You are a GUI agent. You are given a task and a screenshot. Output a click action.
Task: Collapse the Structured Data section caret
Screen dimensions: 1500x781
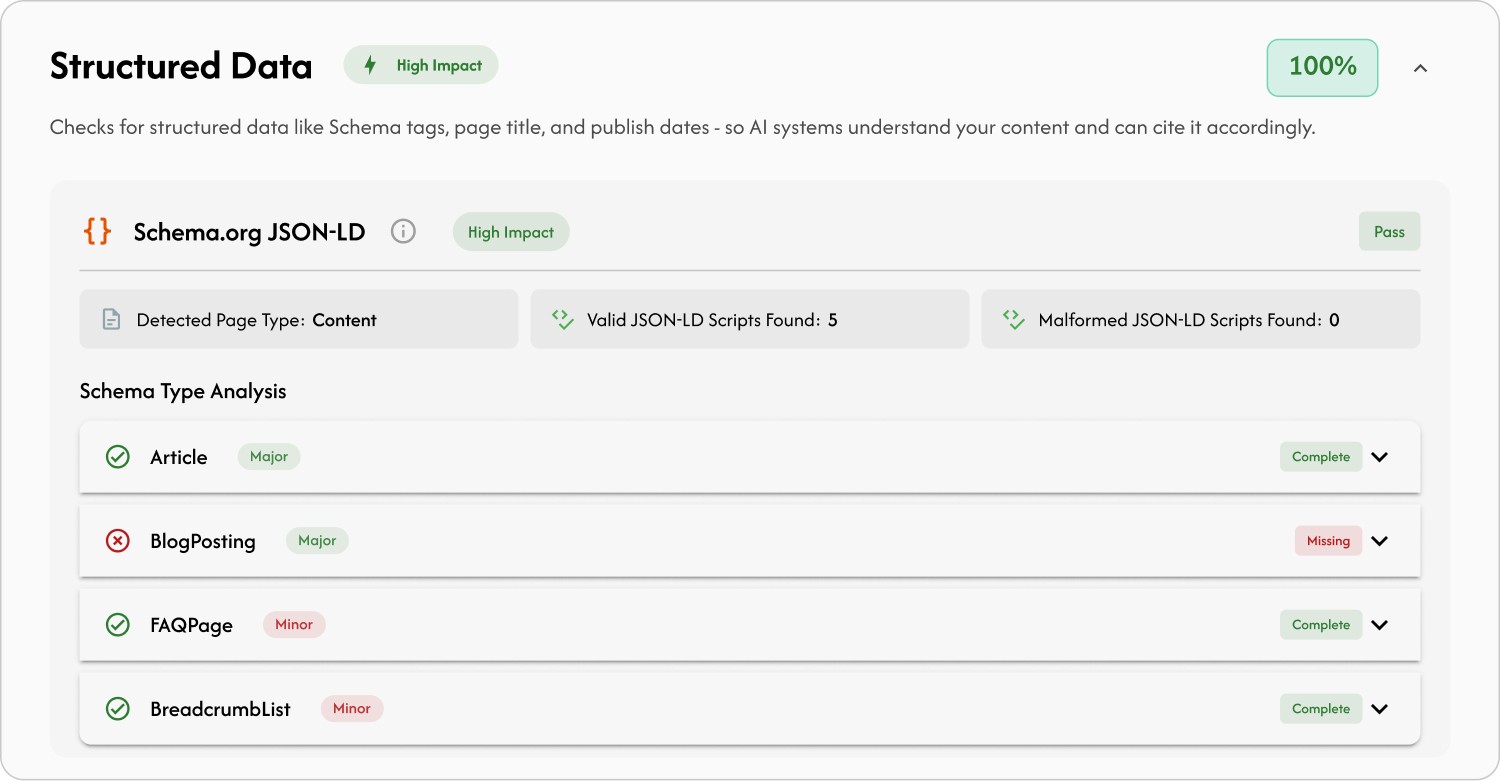1421,67
